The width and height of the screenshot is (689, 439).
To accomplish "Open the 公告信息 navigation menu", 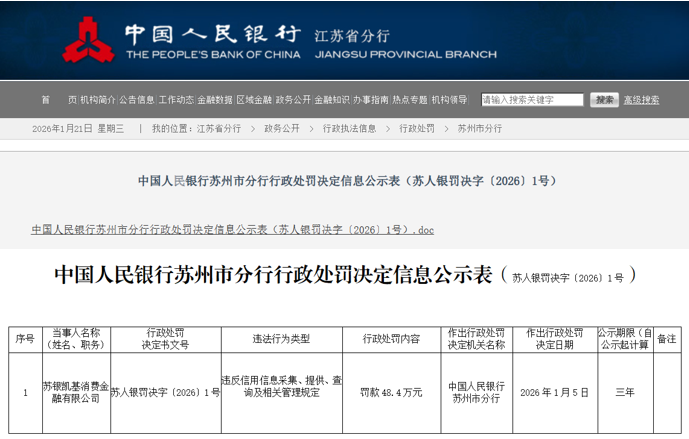I will pyautogui.click(x=137, y=100).
